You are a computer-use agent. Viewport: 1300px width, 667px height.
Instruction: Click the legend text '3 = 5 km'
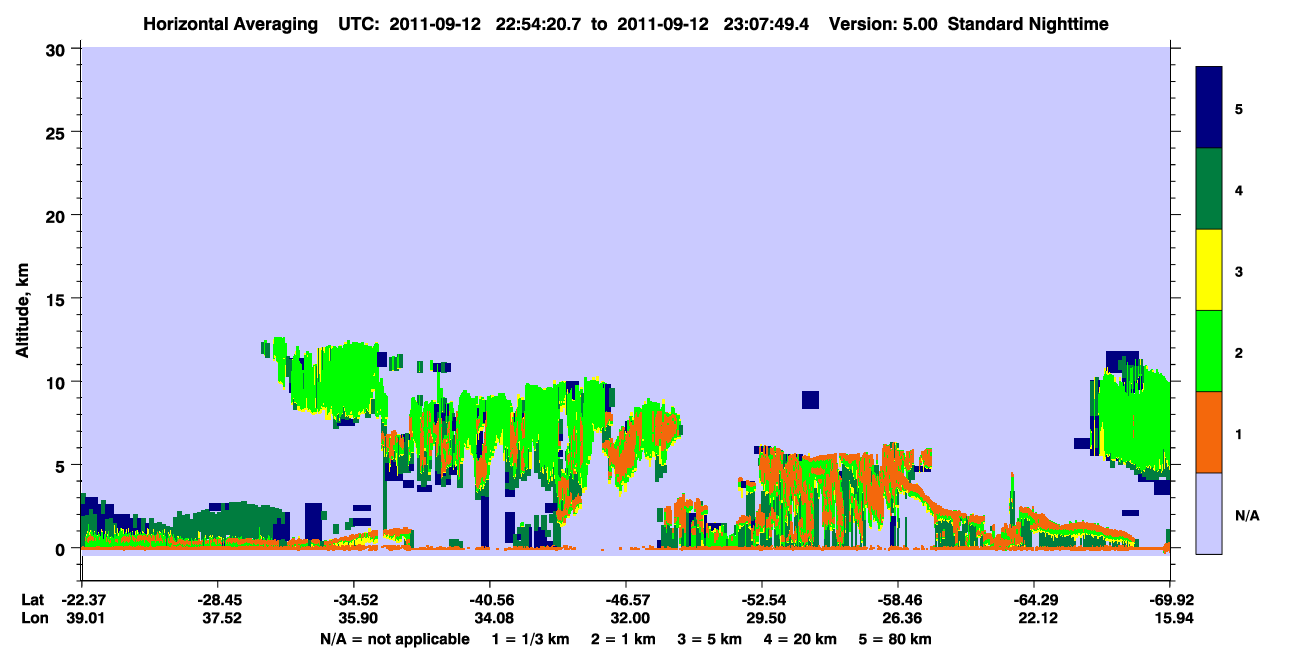coord(711,639)
